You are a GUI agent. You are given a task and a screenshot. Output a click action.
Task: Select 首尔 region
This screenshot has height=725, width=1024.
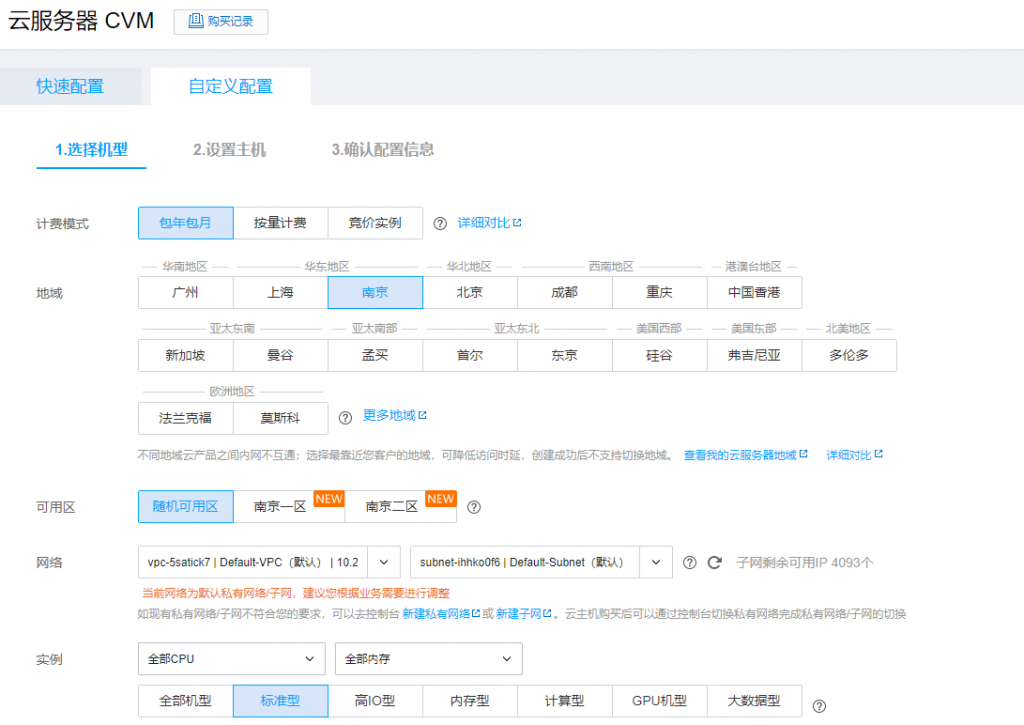(470, 355)
